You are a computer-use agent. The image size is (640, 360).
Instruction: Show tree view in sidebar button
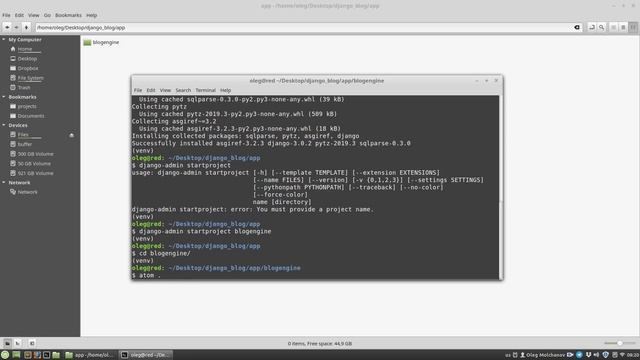pos(17,343)
